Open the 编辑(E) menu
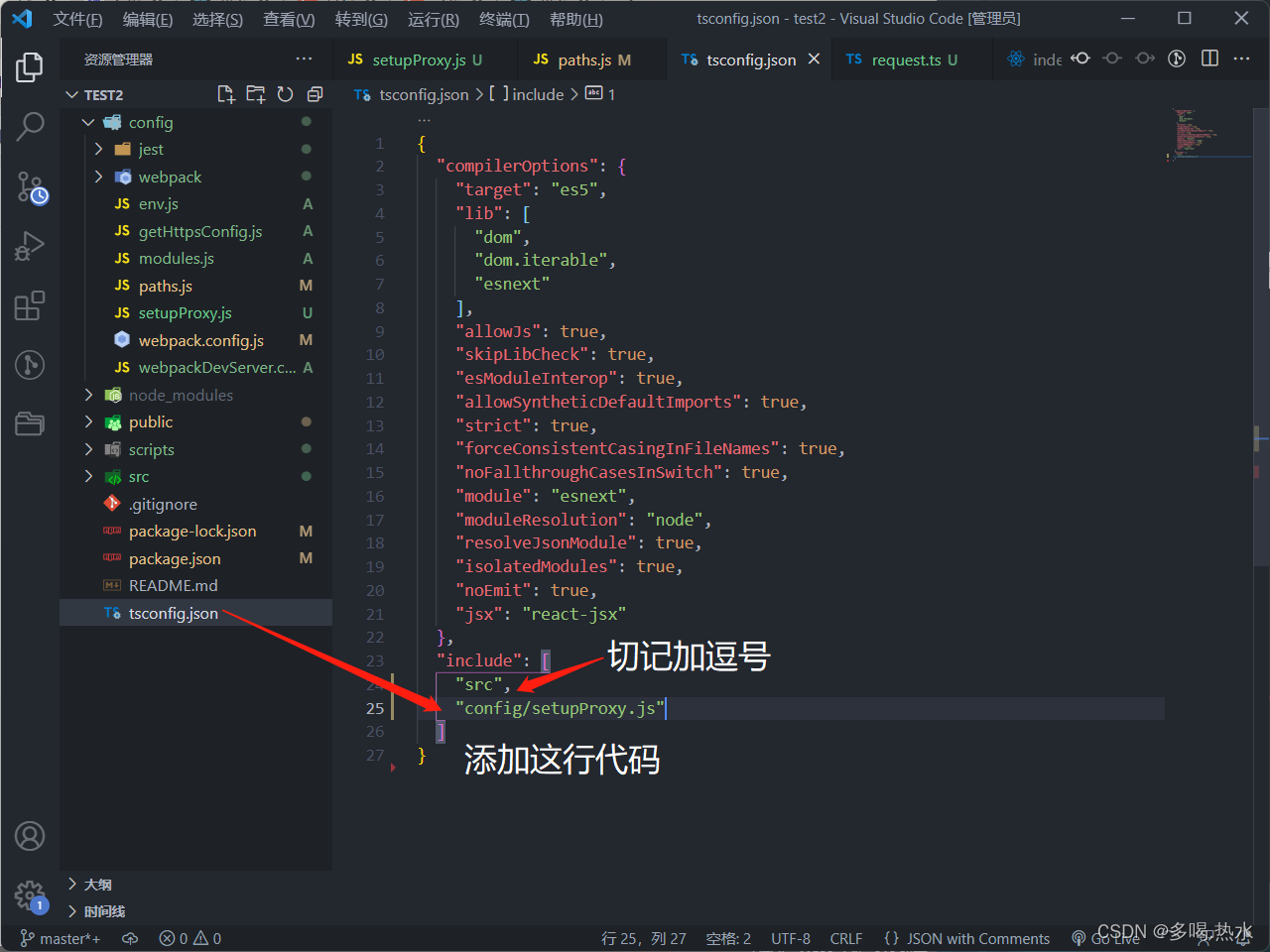 tap(148, 19)
